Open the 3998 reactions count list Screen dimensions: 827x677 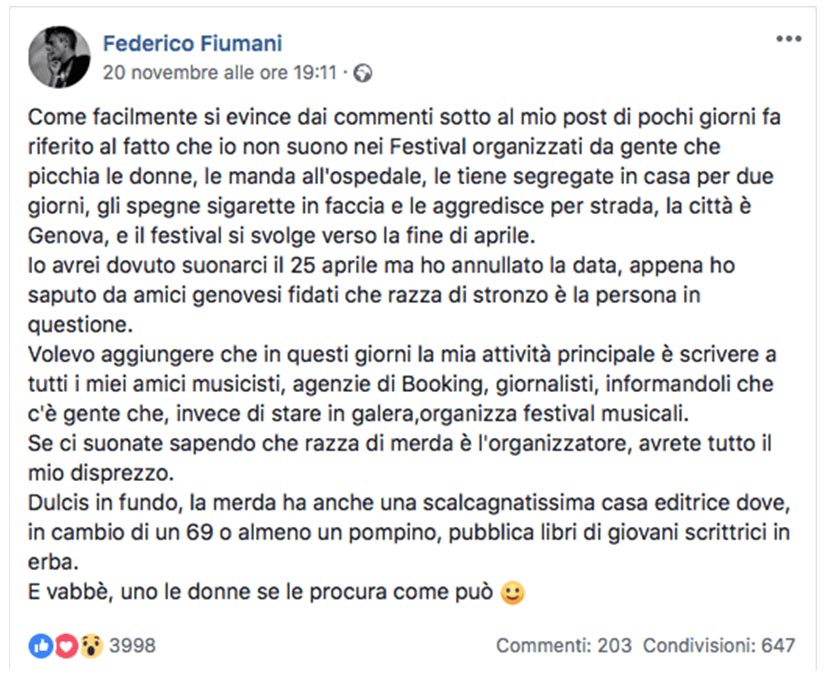click(x=132, y=645)
